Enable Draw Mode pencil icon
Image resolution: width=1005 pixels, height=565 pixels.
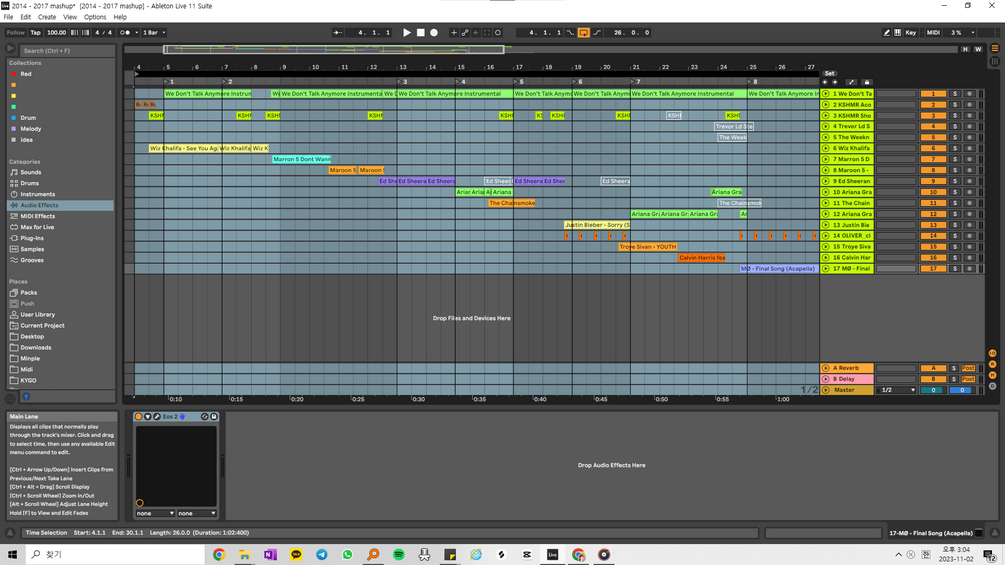pyautogui.click(x=886, y=33)
